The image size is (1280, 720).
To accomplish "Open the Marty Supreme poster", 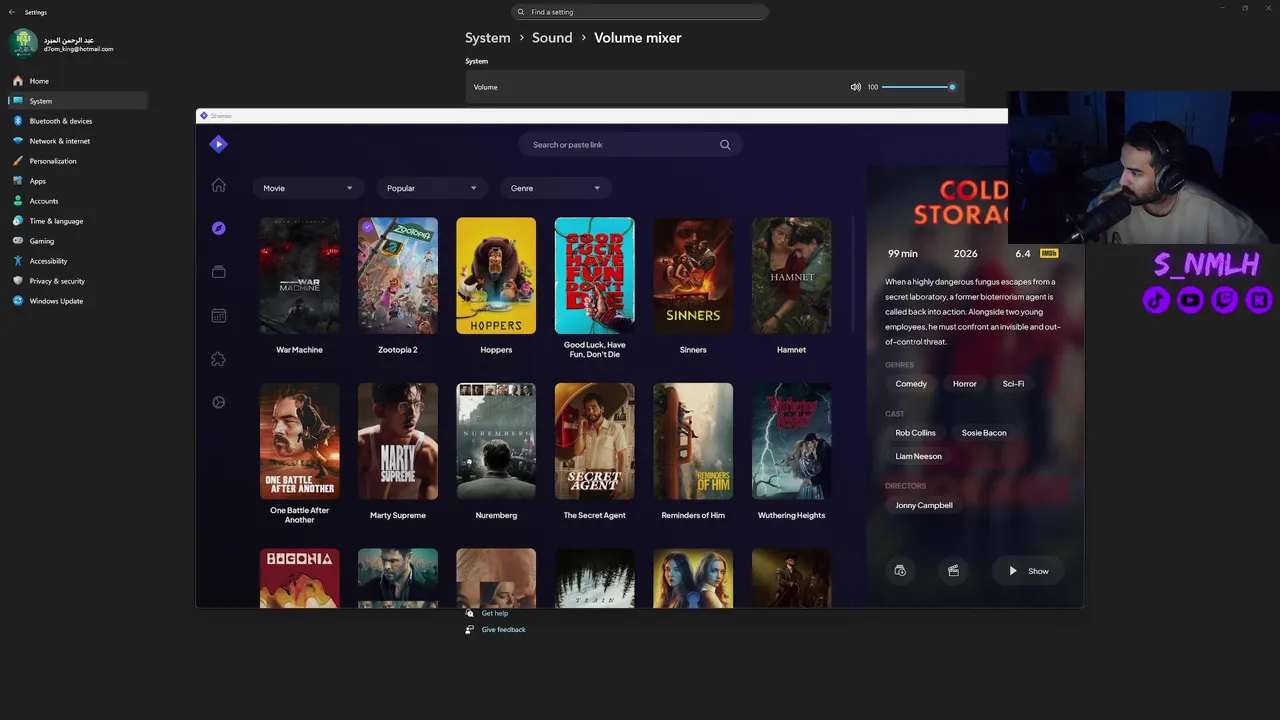I will coord(398,441).
